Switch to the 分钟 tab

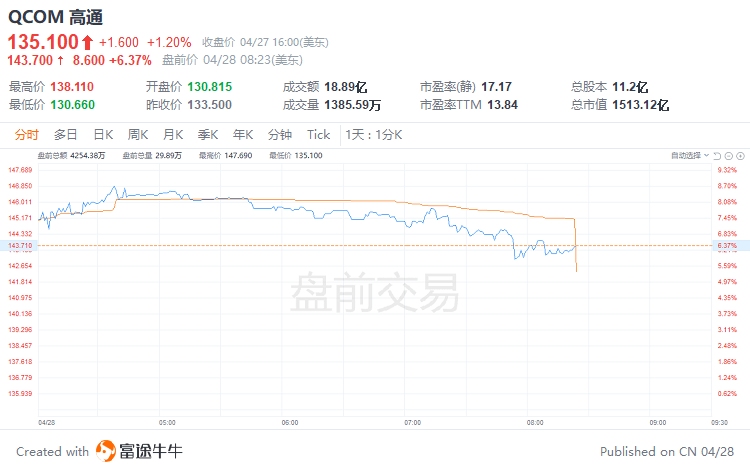click(280, 135)
